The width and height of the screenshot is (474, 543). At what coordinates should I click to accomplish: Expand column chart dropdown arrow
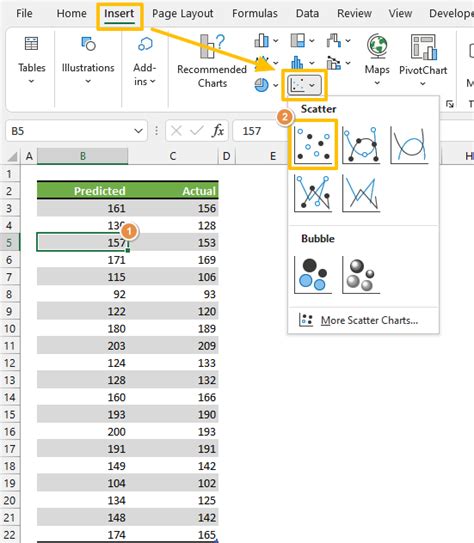pos(276,41)
